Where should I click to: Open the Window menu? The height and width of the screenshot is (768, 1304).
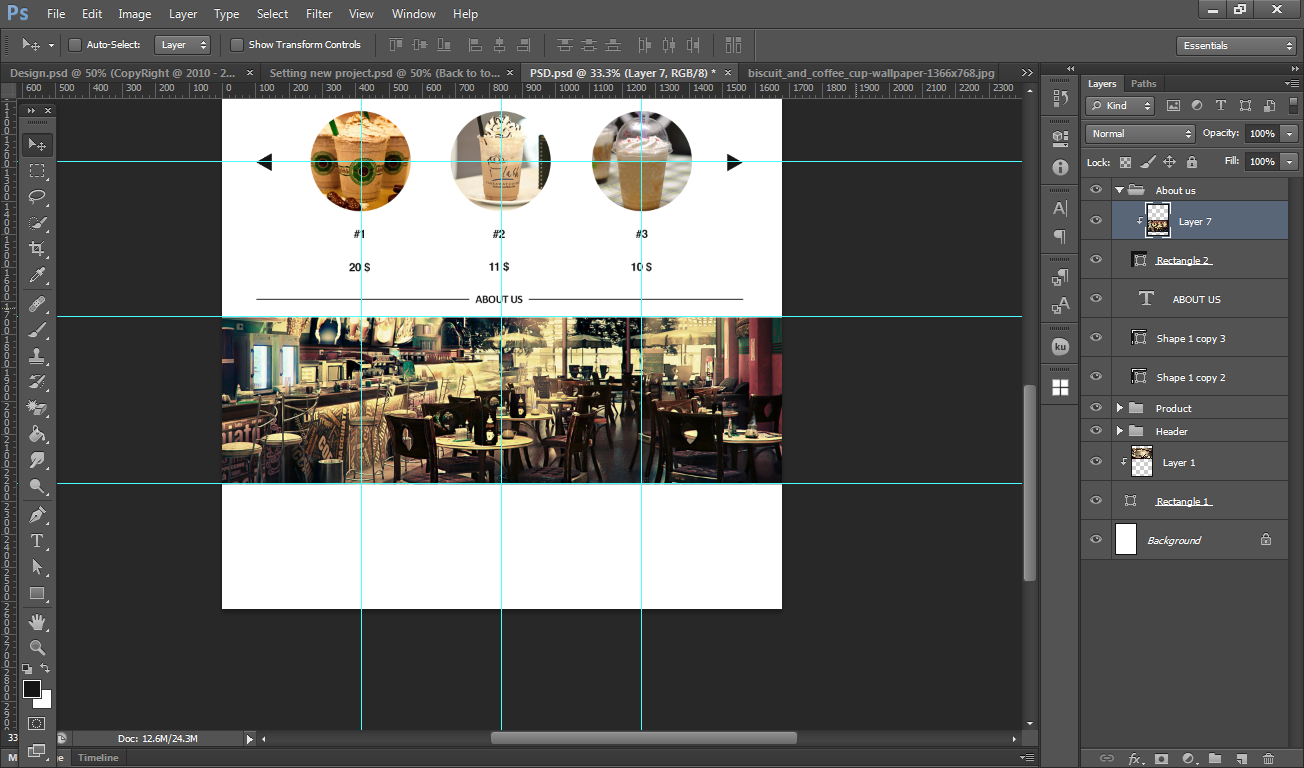pyautogui.click(x=413, y=14)
